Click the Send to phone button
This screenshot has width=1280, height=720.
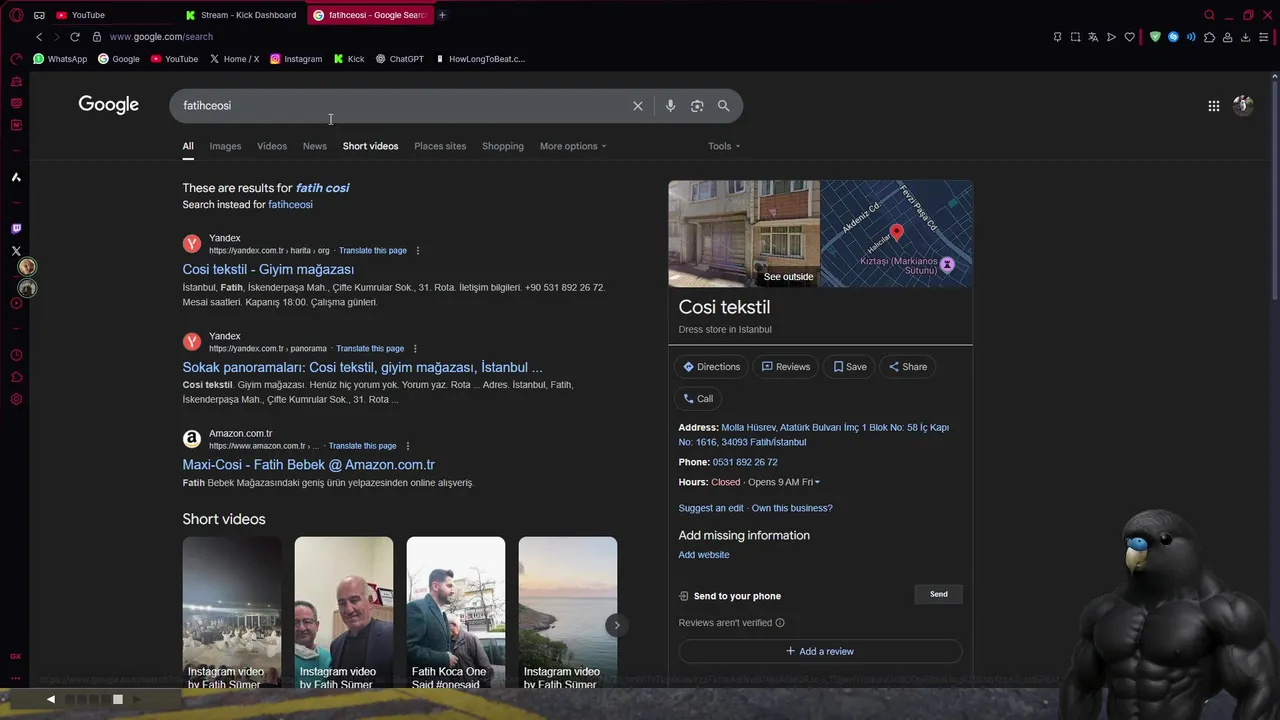tap(938, 594)
